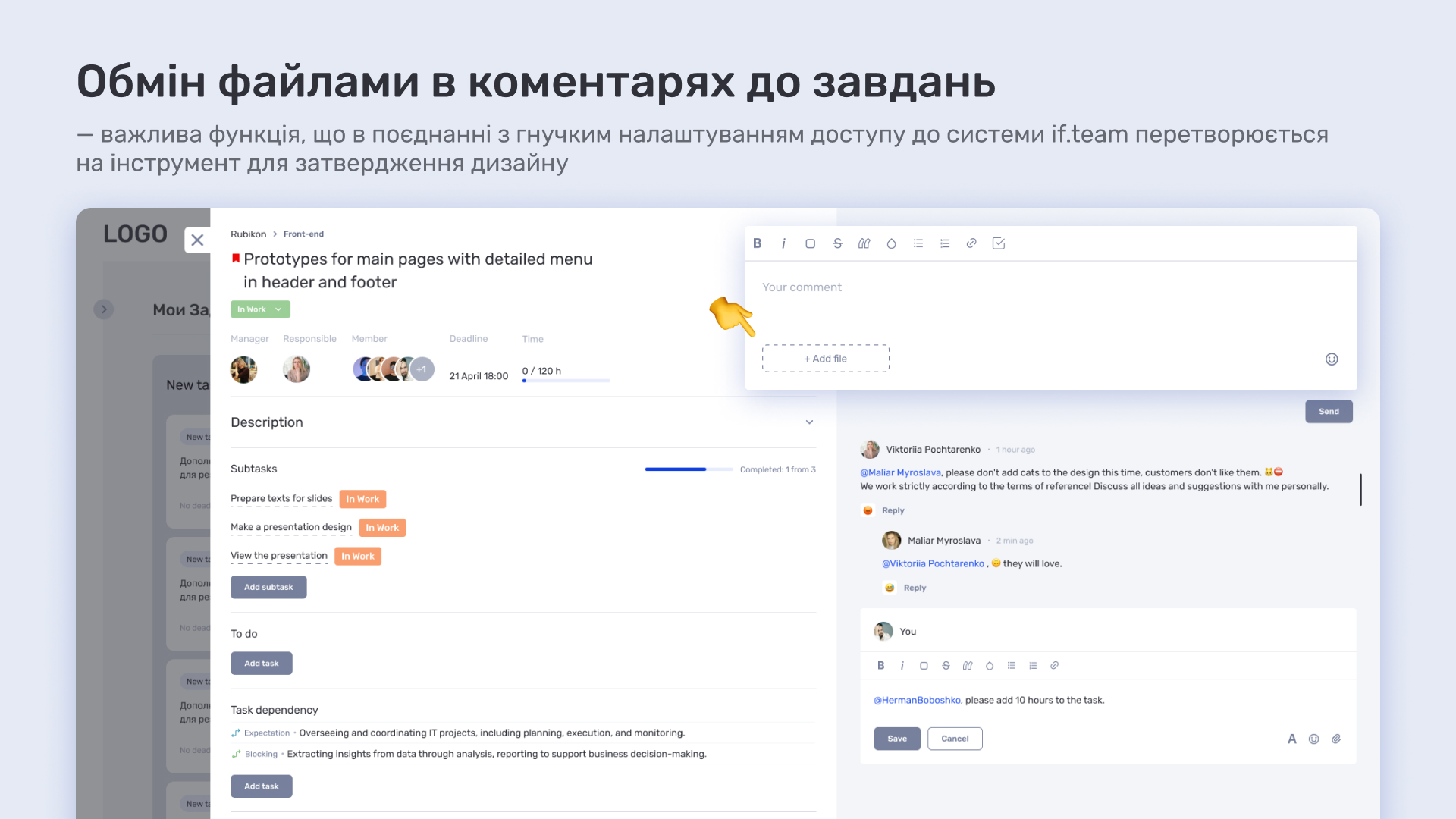This screenshot has width=1456, height=819.
Task: Open emoji picker in the reply editor
Action: [x=1314, y=739]
